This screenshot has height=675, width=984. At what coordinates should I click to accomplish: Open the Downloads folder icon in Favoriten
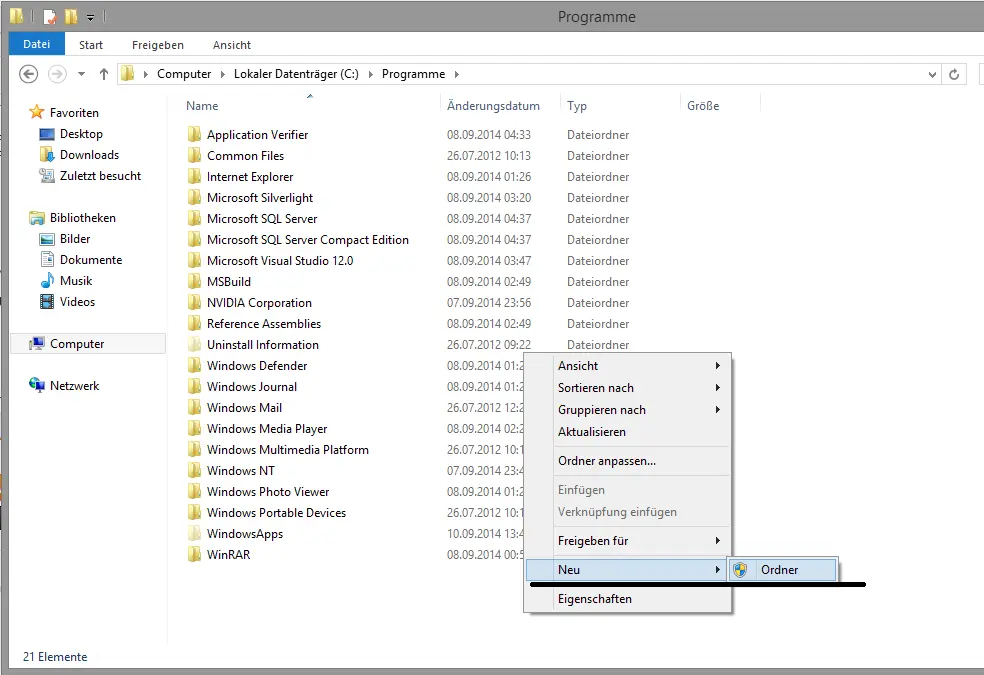tap(46, 155)
